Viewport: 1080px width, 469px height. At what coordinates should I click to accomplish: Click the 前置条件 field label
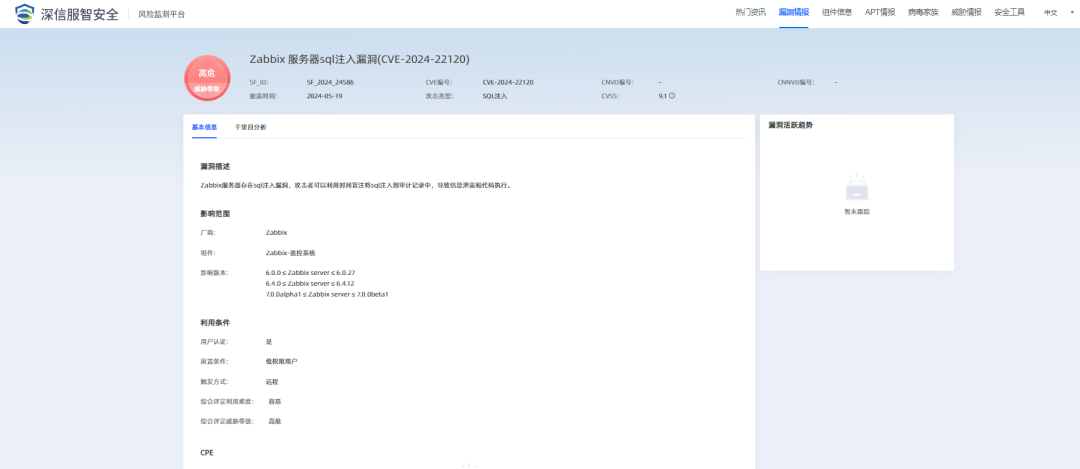click(x=214, y=361)
